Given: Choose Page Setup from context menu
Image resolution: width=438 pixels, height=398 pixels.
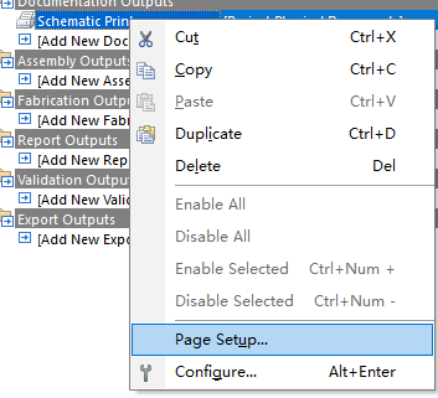Looking at the screenshot, I should coord(282,340).
